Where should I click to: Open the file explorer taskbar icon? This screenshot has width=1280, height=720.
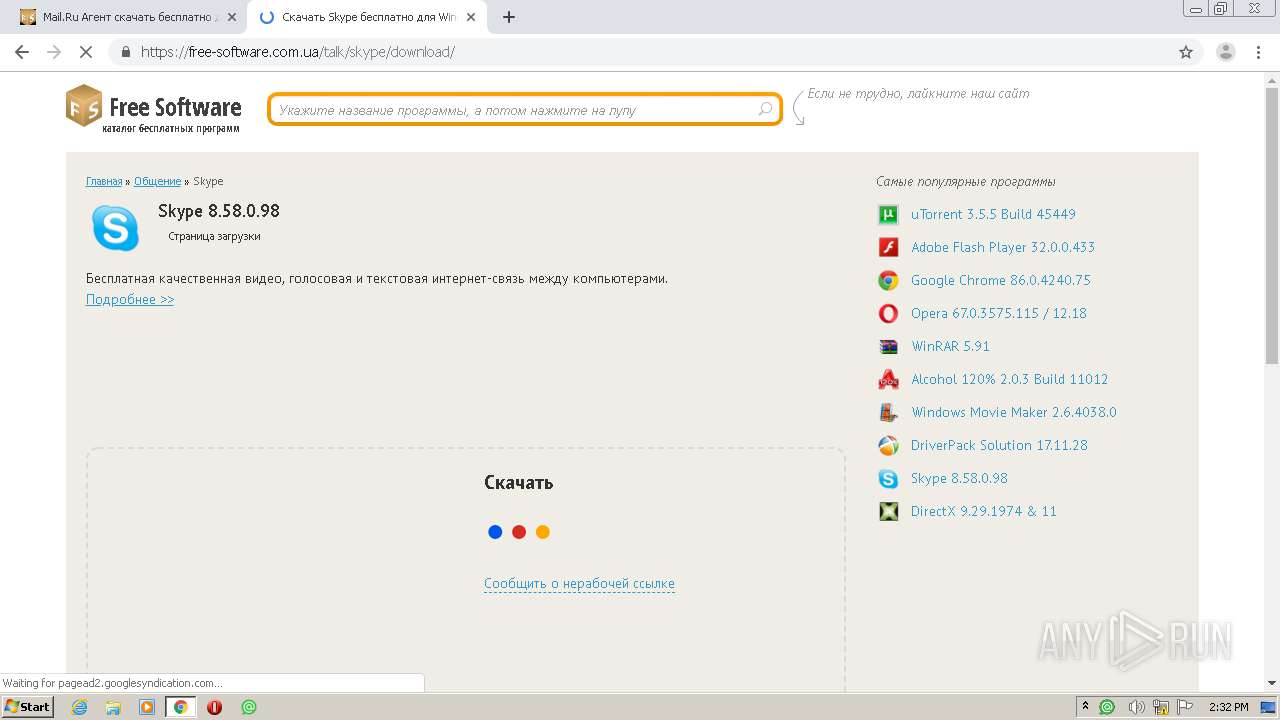113,707
